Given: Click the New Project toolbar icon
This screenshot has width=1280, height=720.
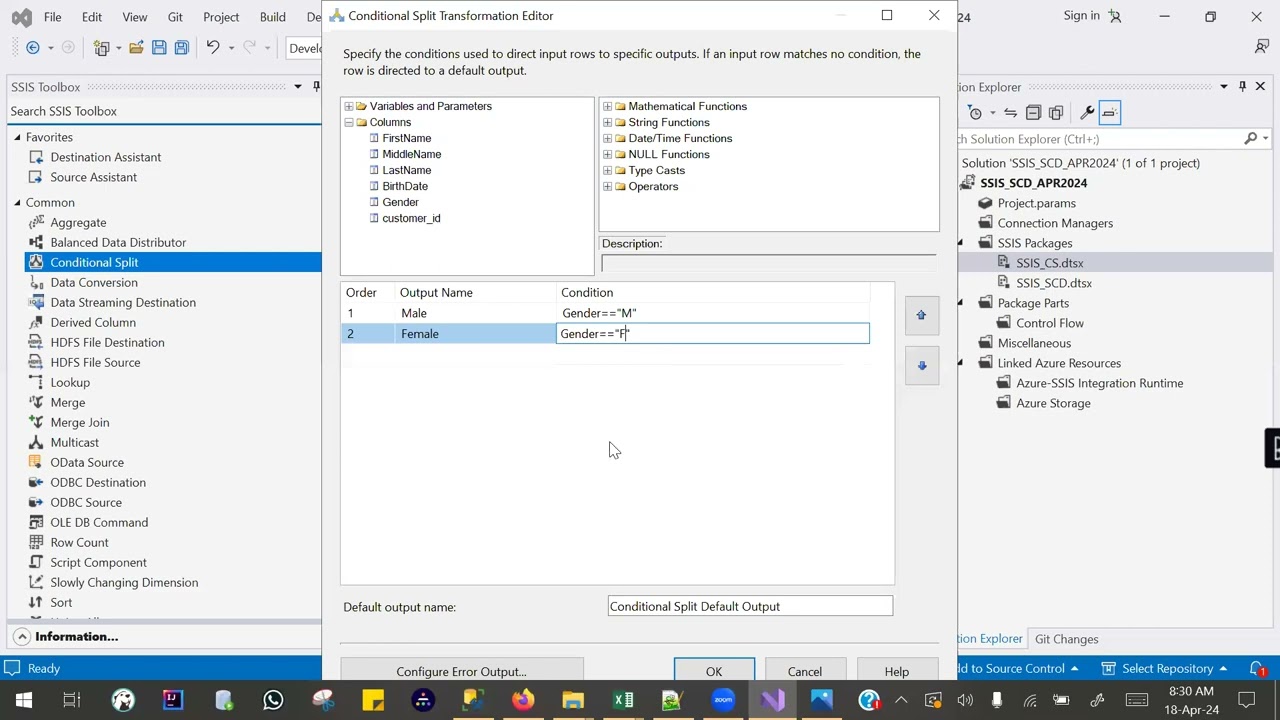Looking at the screenshot, I should [x=101, y=48].
